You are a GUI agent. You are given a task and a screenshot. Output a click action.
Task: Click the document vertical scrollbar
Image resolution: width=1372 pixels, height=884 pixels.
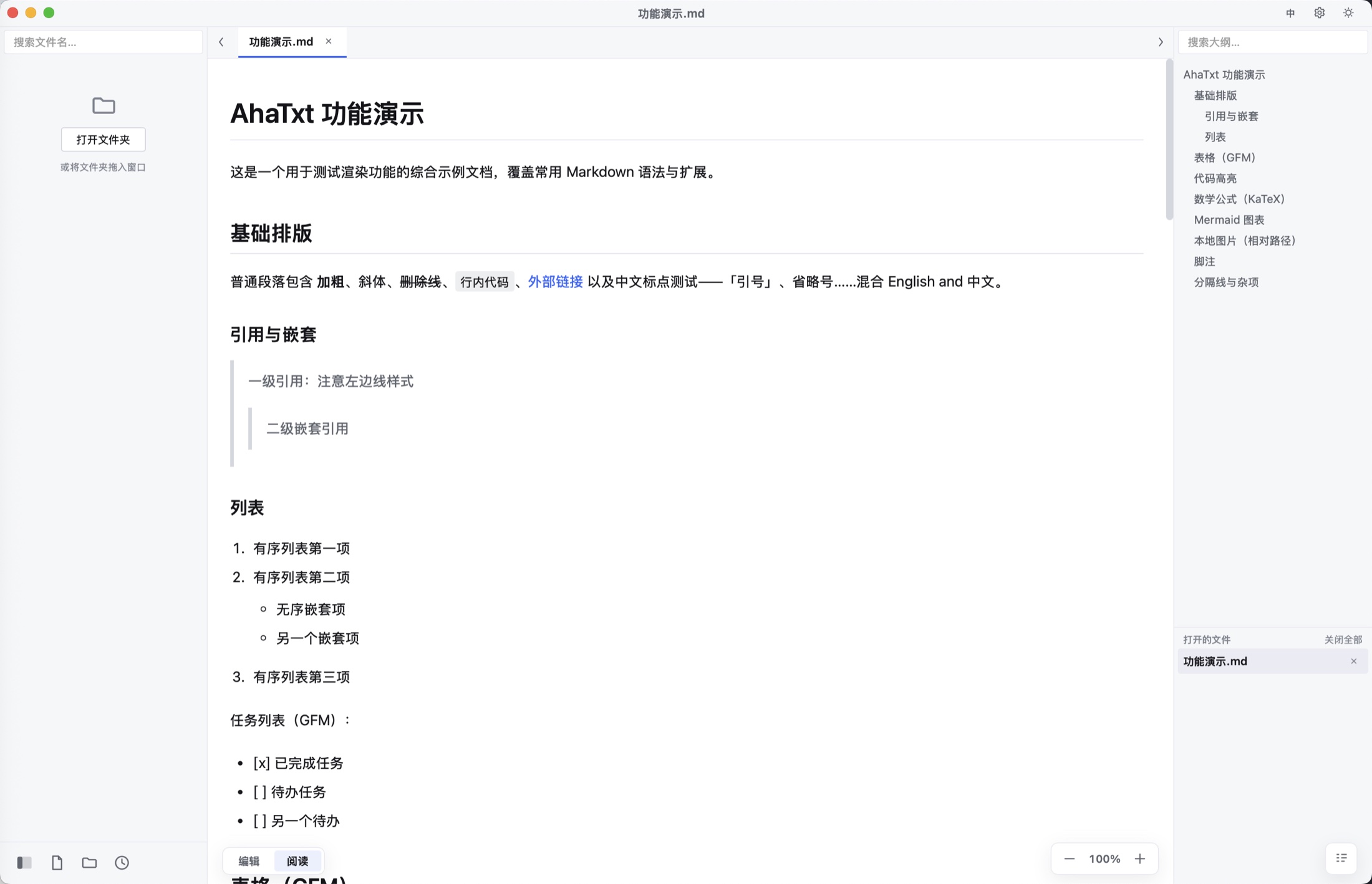1169,140
